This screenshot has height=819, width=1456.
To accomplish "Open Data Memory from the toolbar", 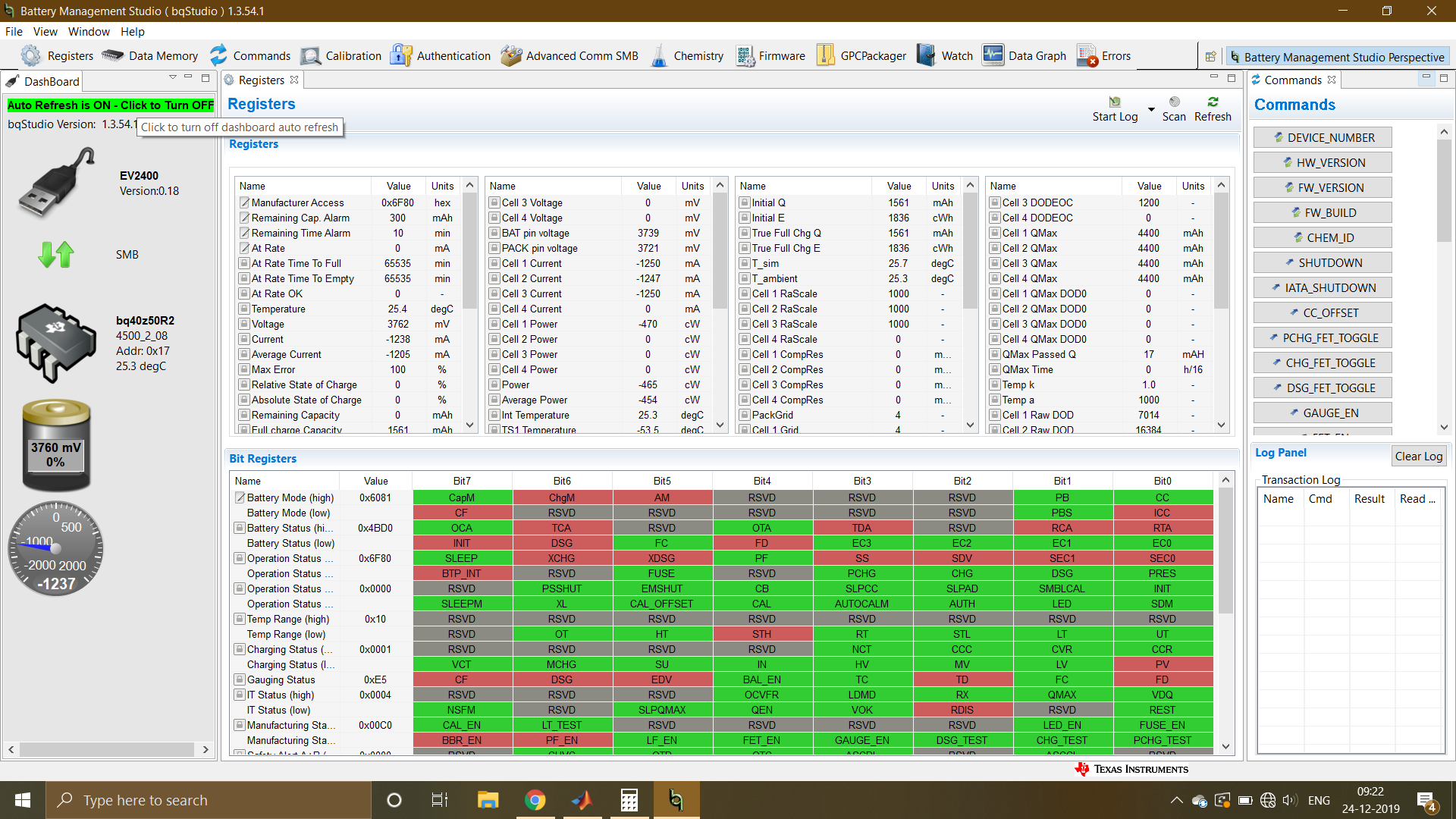I will [150, 55].
